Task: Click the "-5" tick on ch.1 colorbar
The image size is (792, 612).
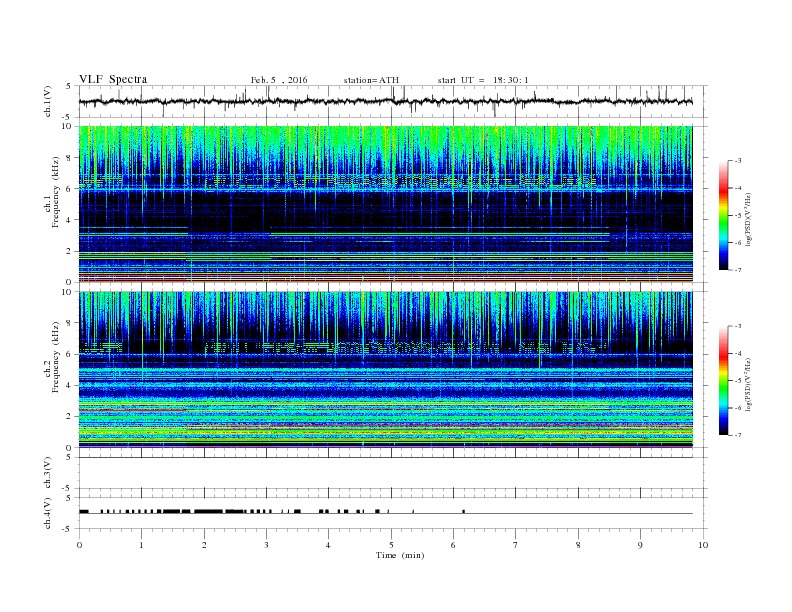Action: [x=738, y=216]
